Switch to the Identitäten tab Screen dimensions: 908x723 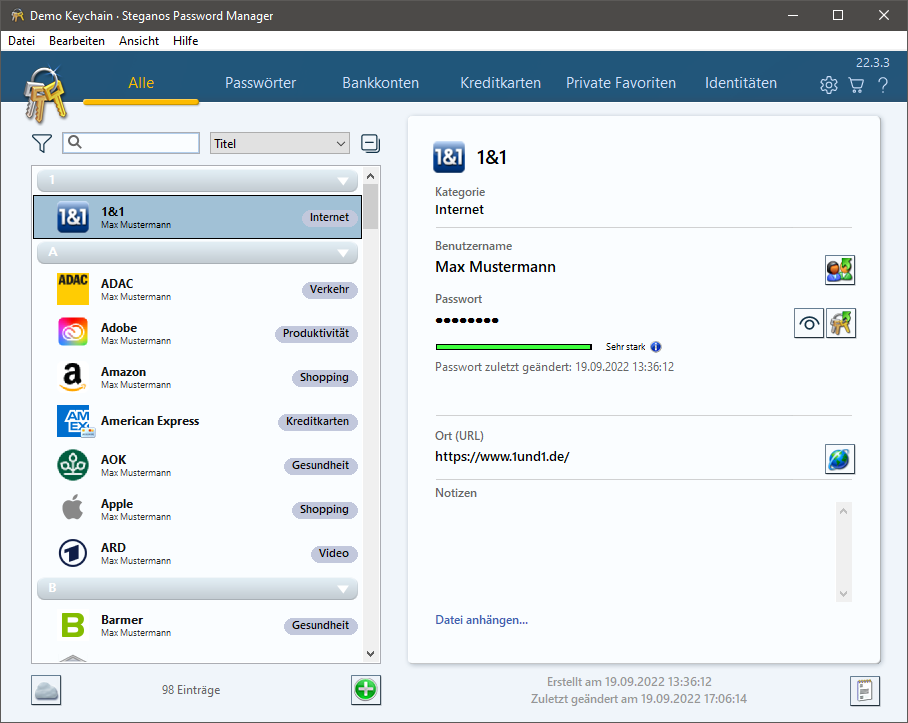click(x=741, y=83)
